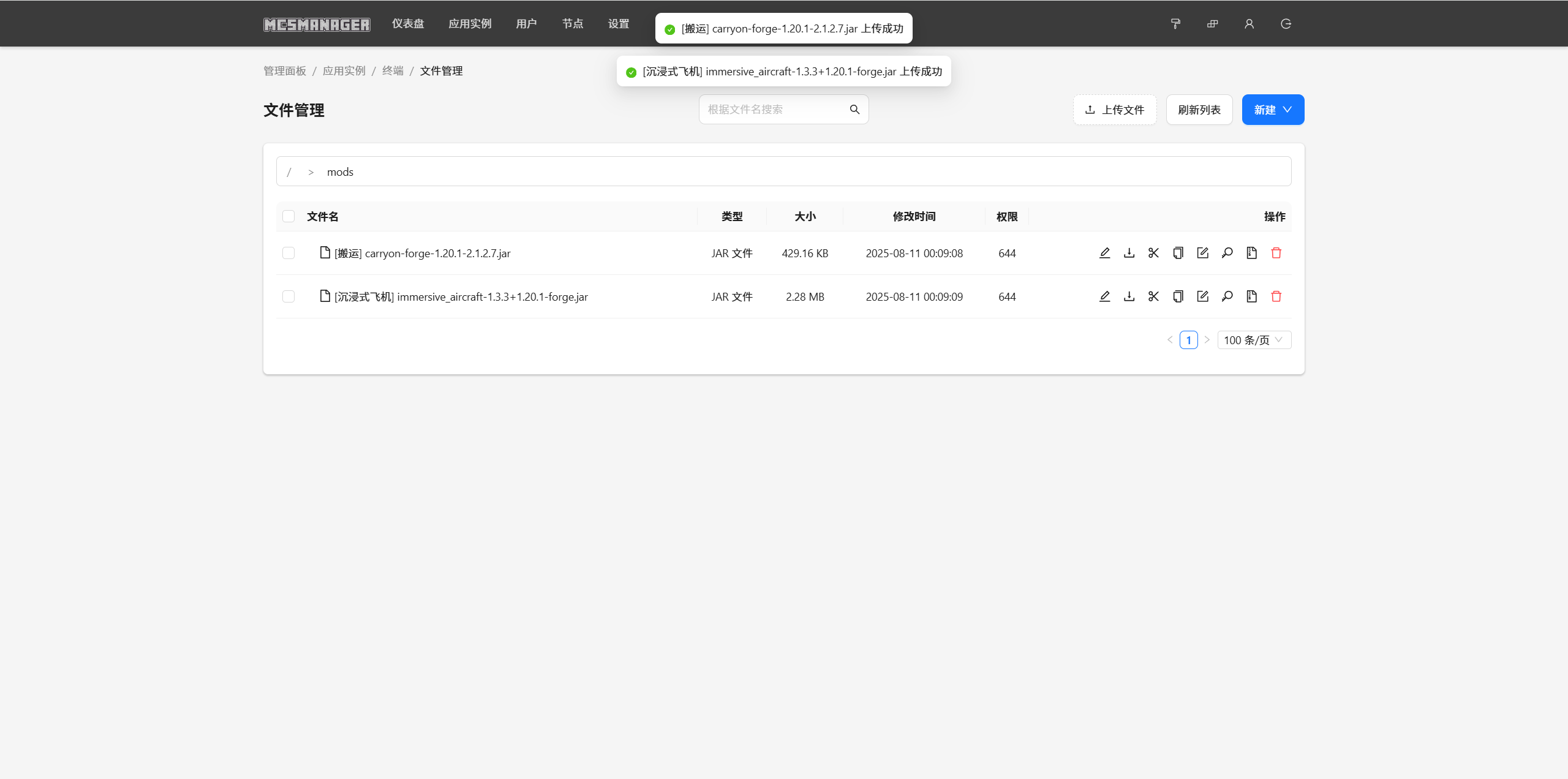The width and height of the screenshot is (1568, 779).
Task: Cut the carryon-forge jar with scissors icon
Action: pos(1153,253)
